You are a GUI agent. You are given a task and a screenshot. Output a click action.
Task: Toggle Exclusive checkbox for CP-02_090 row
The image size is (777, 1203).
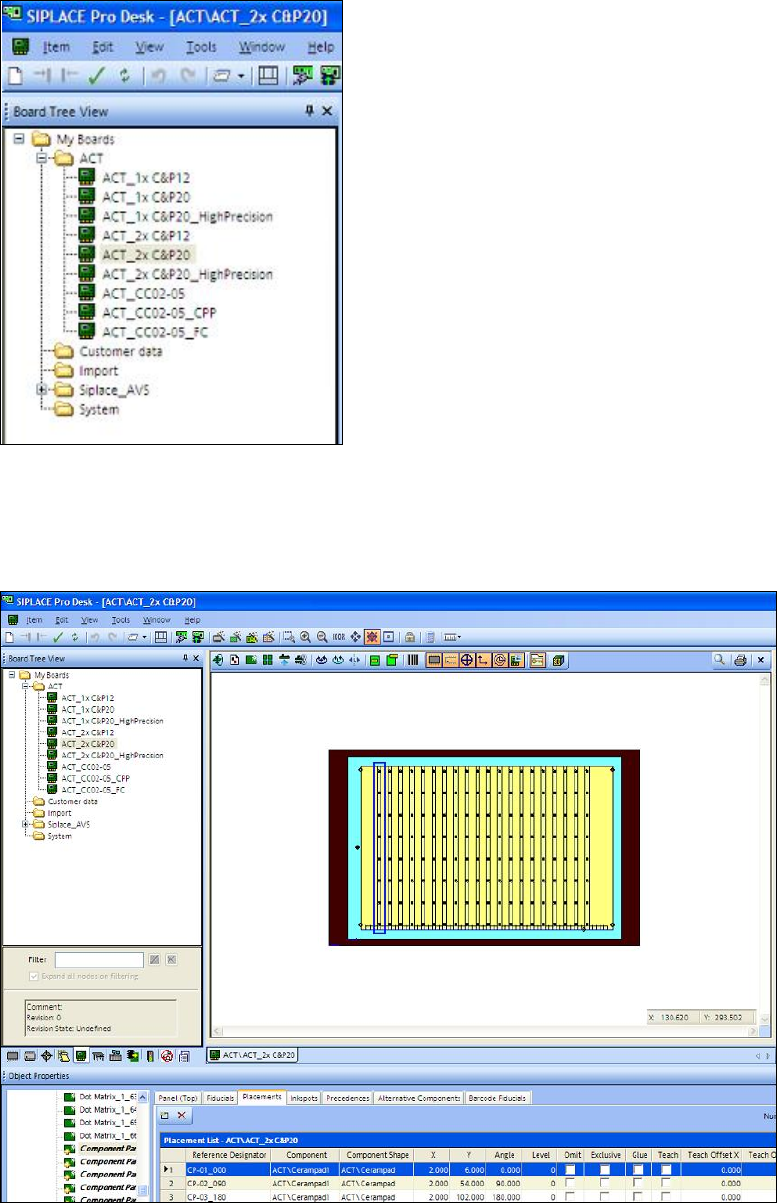point(605,1183)
